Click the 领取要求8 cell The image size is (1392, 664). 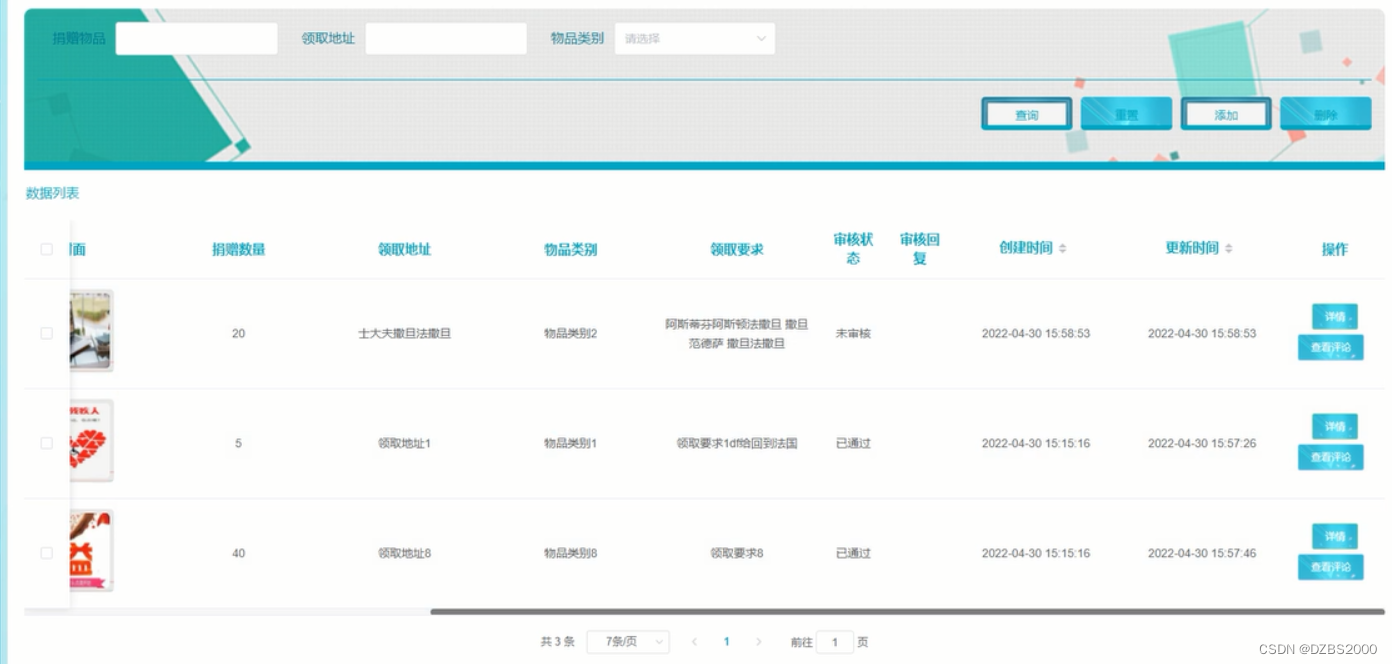(737, 553)
